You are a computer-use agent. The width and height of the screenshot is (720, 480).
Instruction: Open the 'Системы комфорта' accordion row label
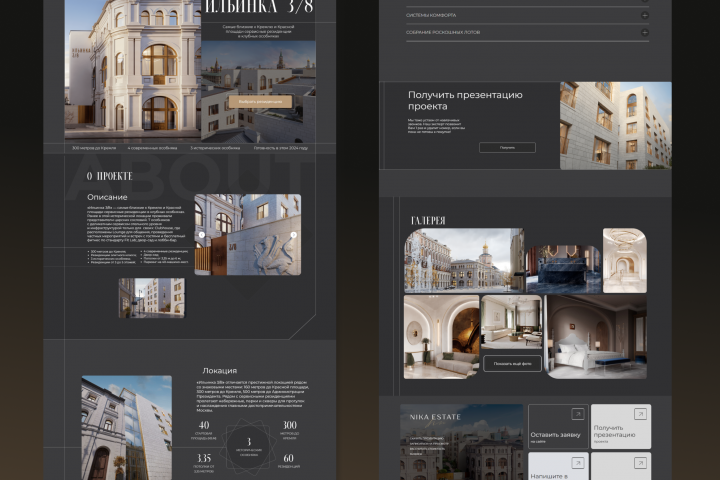tap(431, 15)
